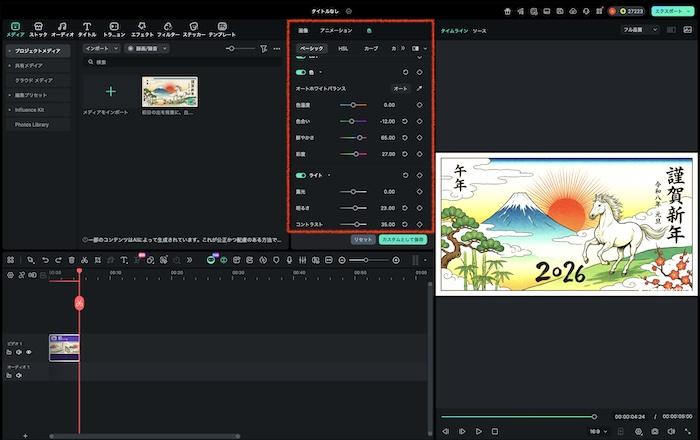700x440 pixels.
Task: Split clip with the scissors icon
Action: (x=84, y=260)
